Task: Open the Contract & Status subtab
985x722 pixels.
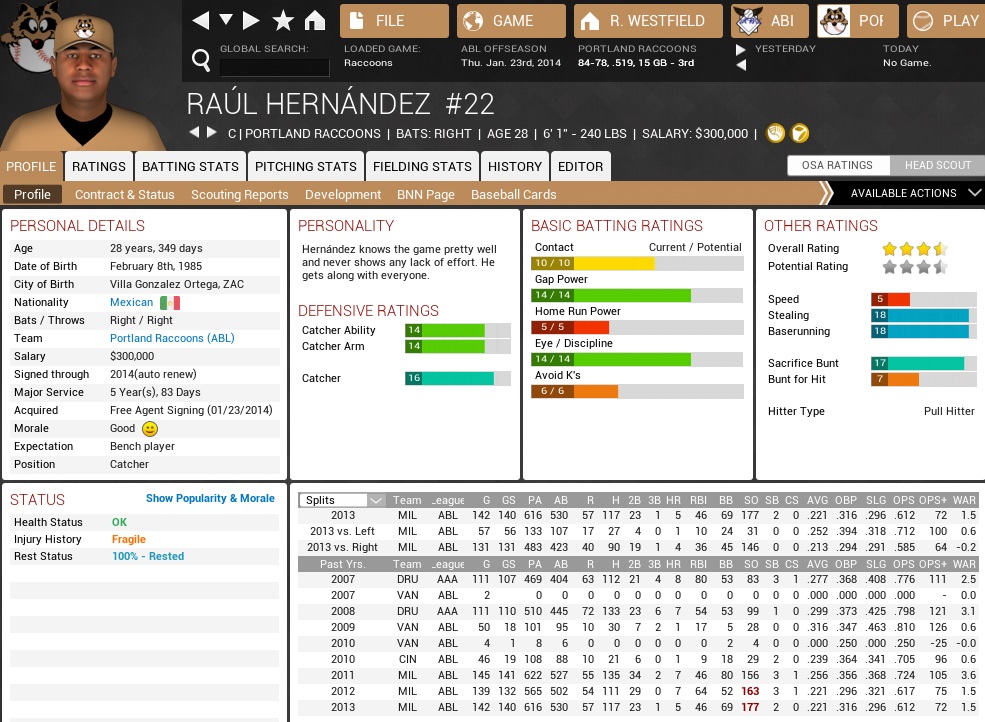Action: pos(124,195)
